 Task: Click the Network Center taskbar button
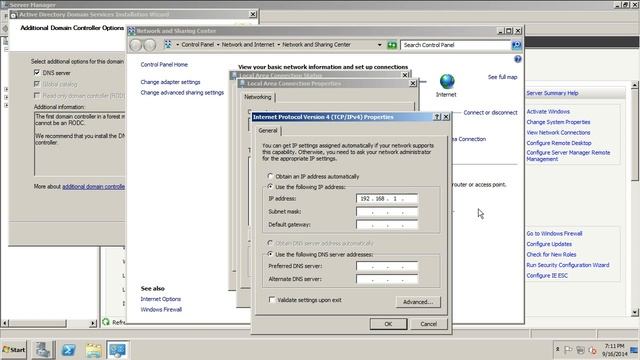(118, 350)
